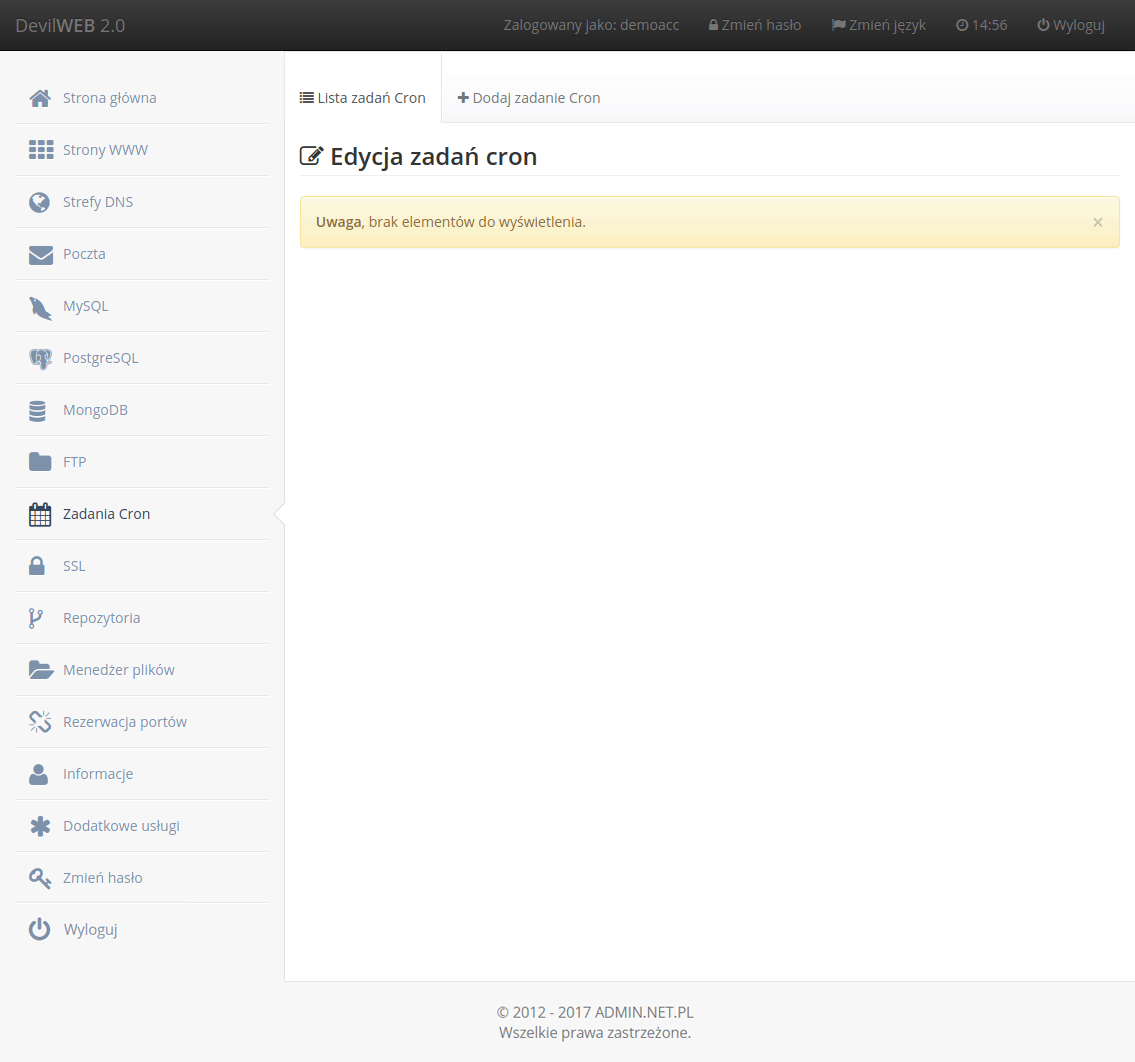Open the FTP folder icon

coord(40,462)
